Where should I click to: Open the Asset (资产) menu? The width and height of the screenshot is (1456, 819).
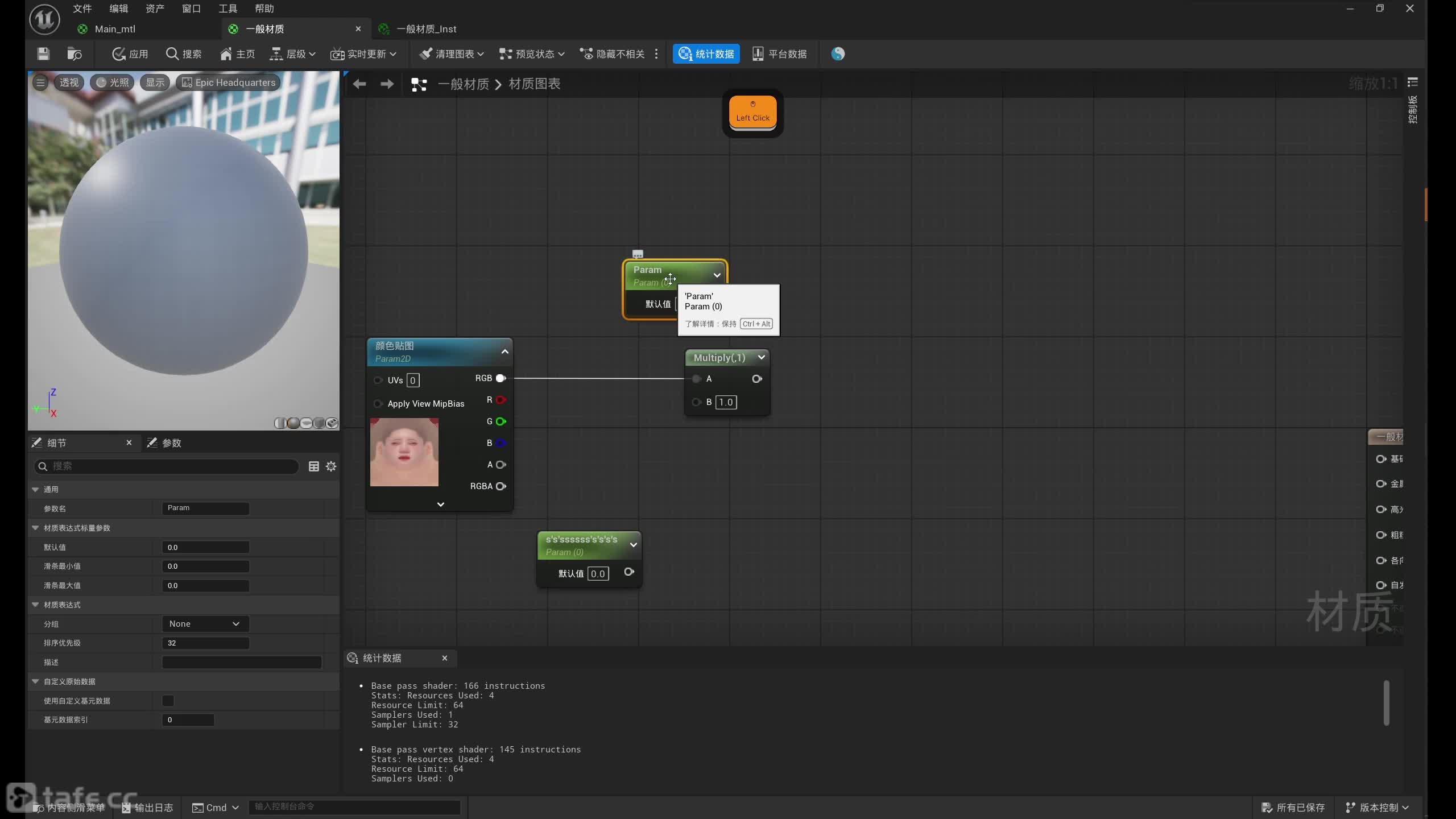(x=155, y=9)
